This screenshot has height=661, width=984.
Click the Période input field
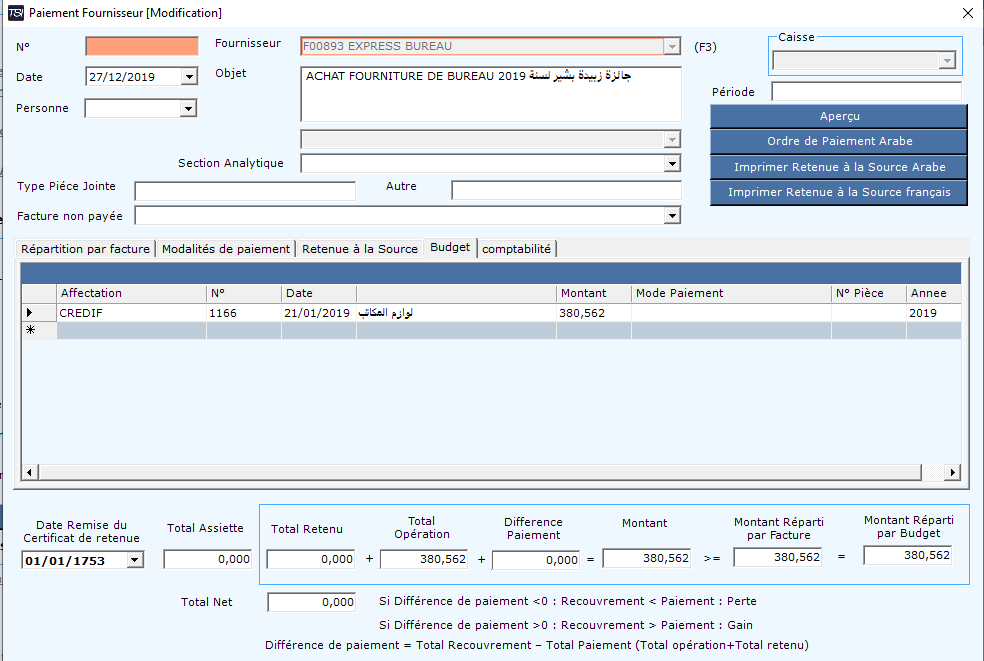point(866,92)
